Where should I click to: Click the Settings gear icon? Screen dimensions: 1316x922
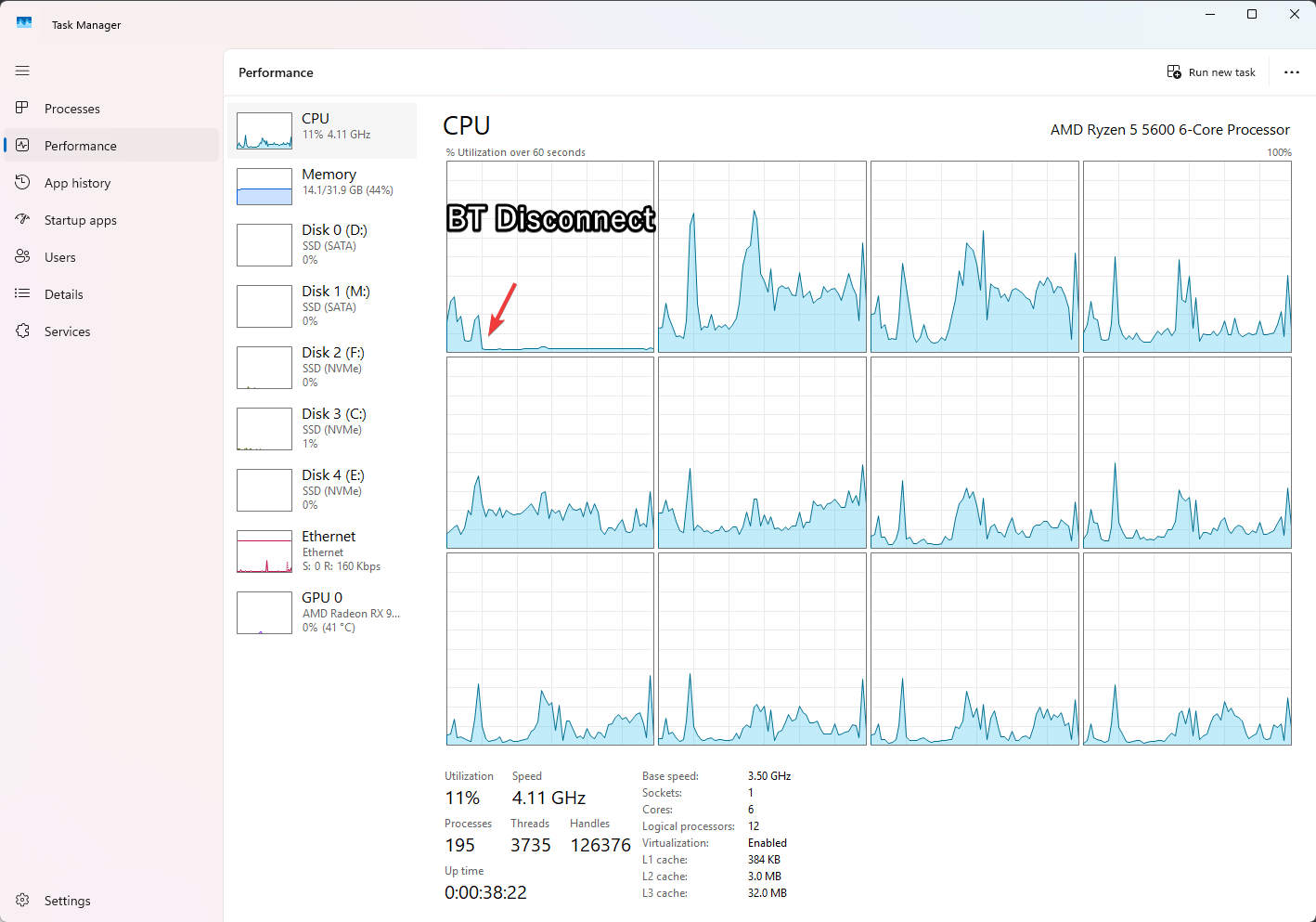click(22, 900)
